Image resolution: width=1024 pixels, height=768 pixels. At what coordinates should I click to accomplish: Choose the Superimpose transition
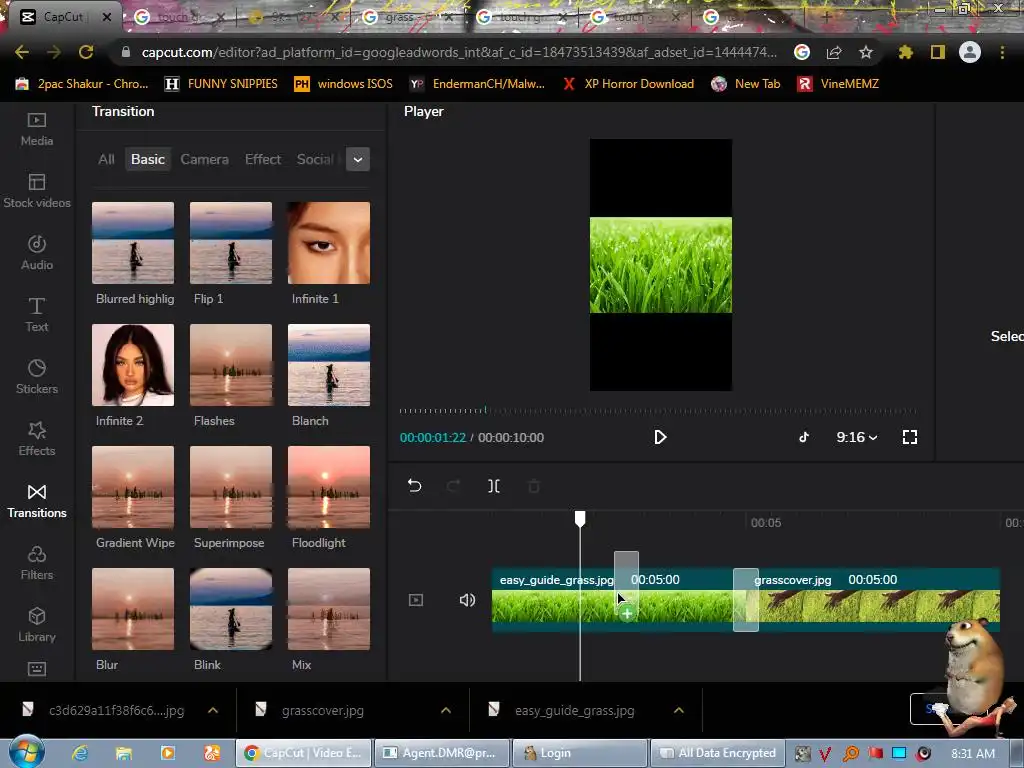[231, 487]
